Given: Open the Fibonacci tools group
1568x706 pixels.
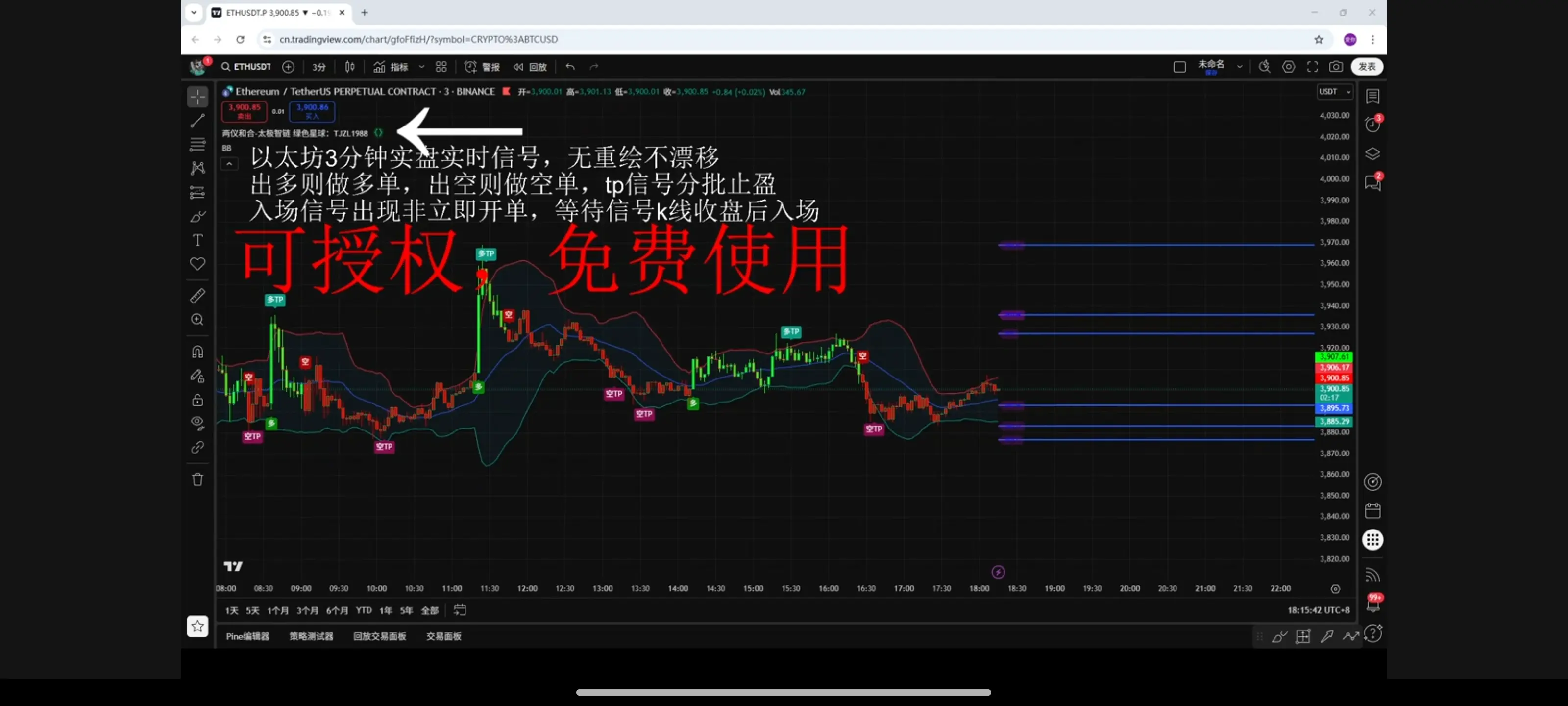Looking at the screenshot, I should point(197,144).
